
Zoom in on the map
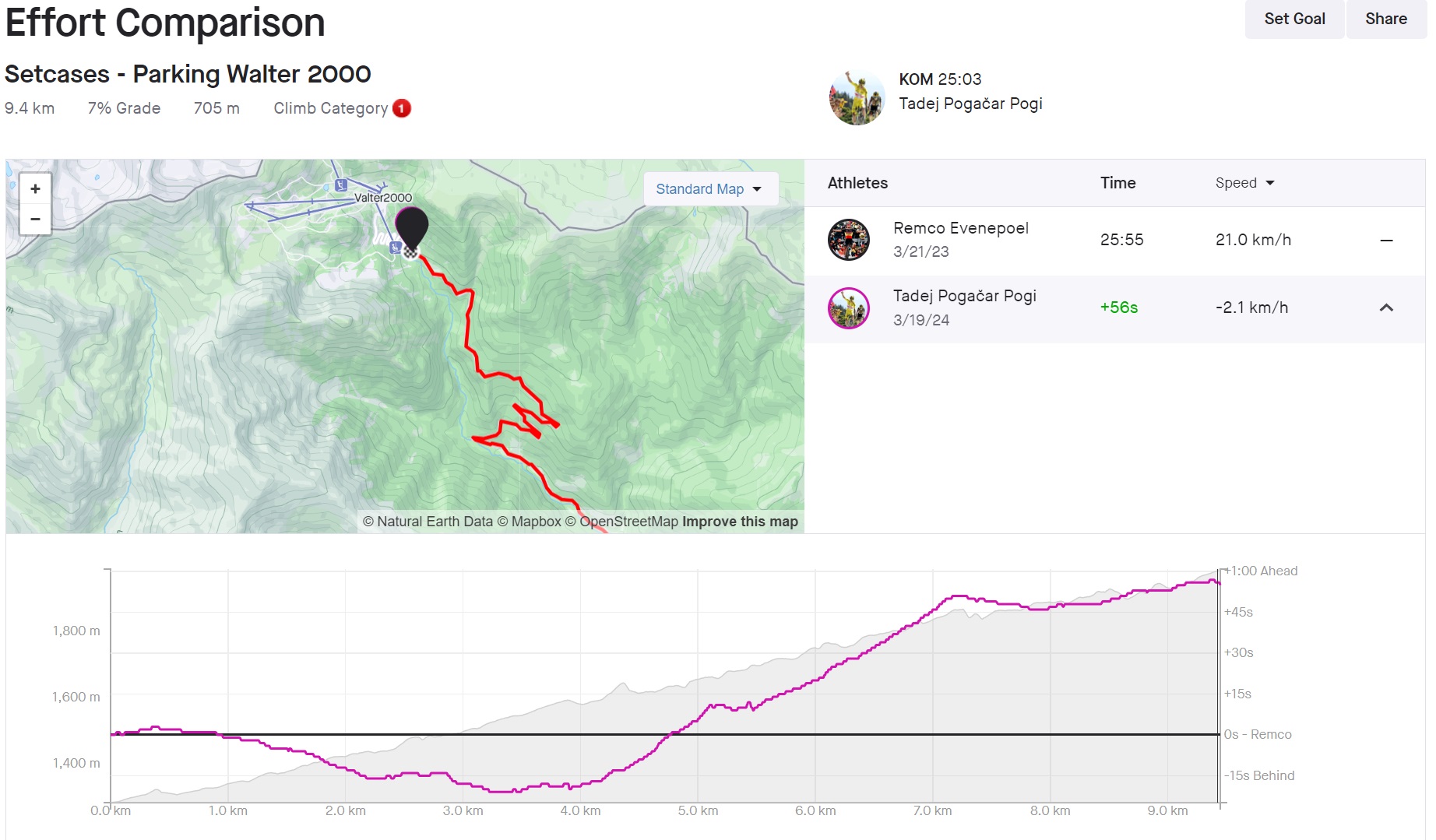point(35,189)
